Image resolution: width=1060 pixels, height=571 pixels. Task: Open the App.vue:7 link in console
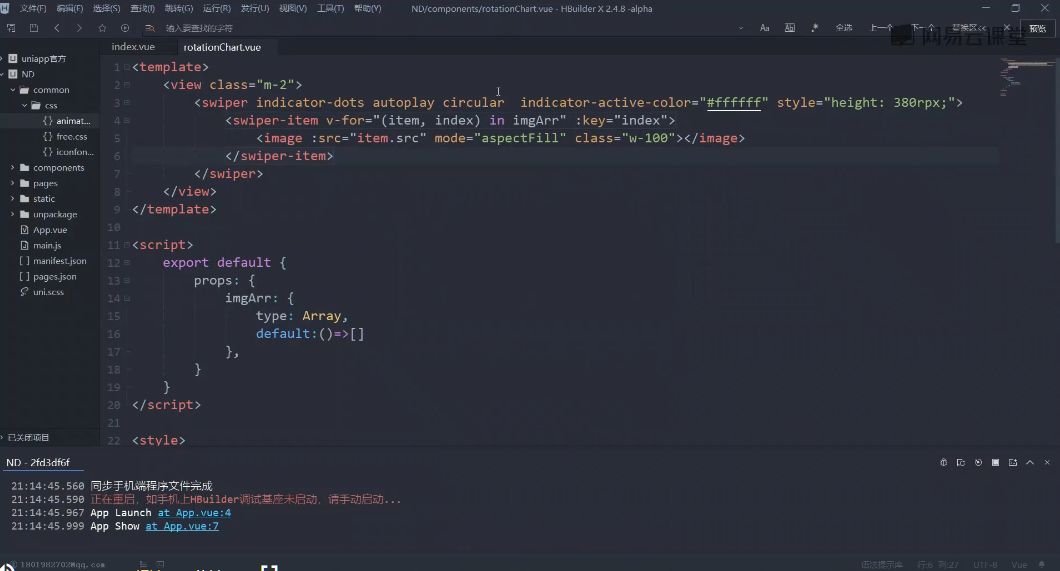181,527
